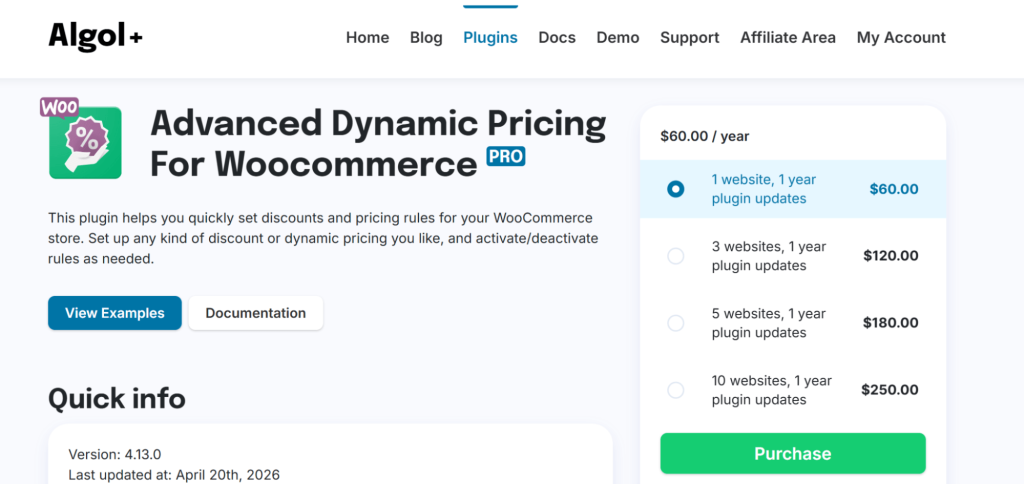Viewport: 1024px width, 484px height.
Task: Open the Affiliate Area link
Action: coord(788,38)
